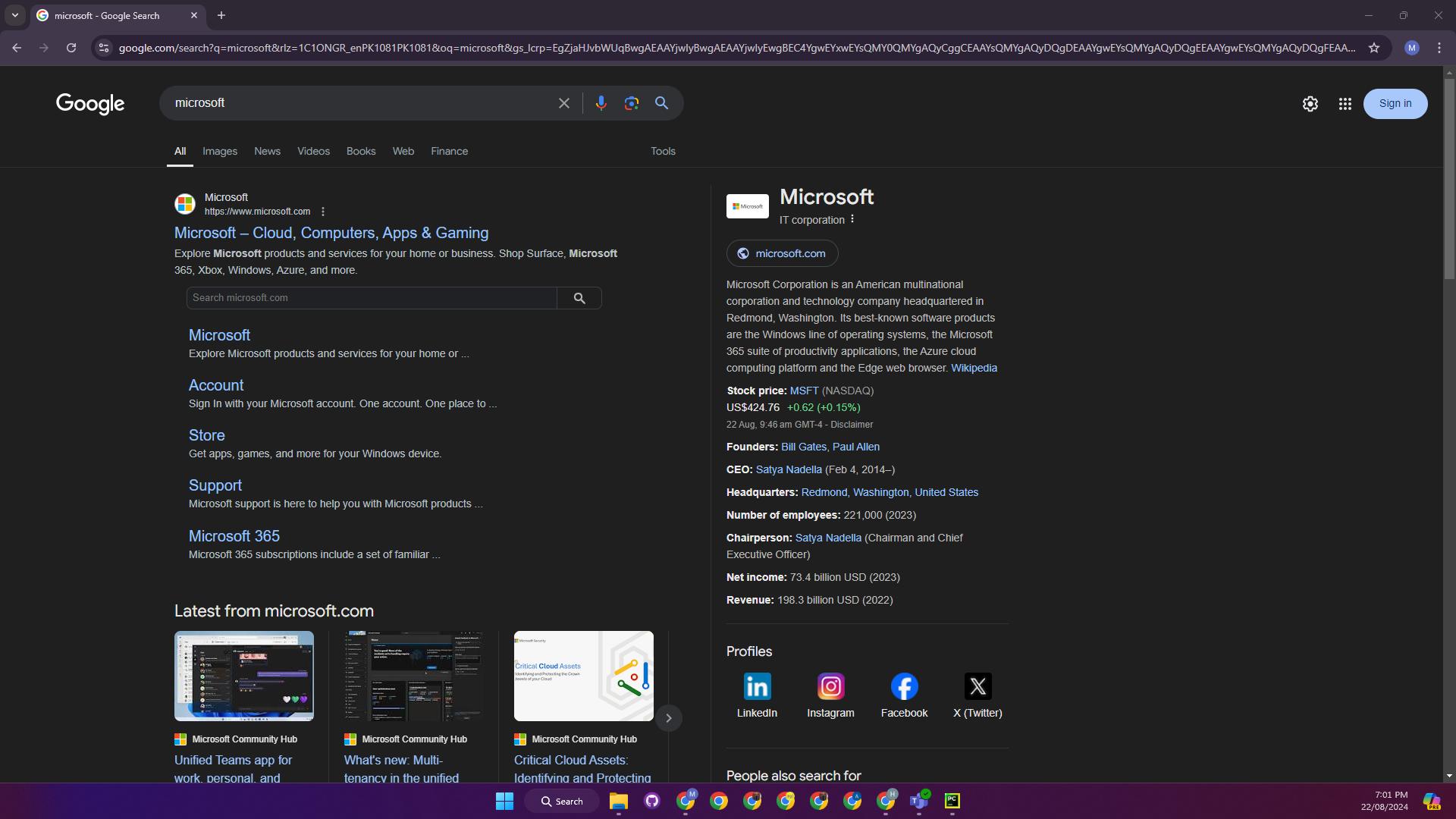Click the Google logo
Viewport: 1456px width, 819px height.
coord(90,104)
